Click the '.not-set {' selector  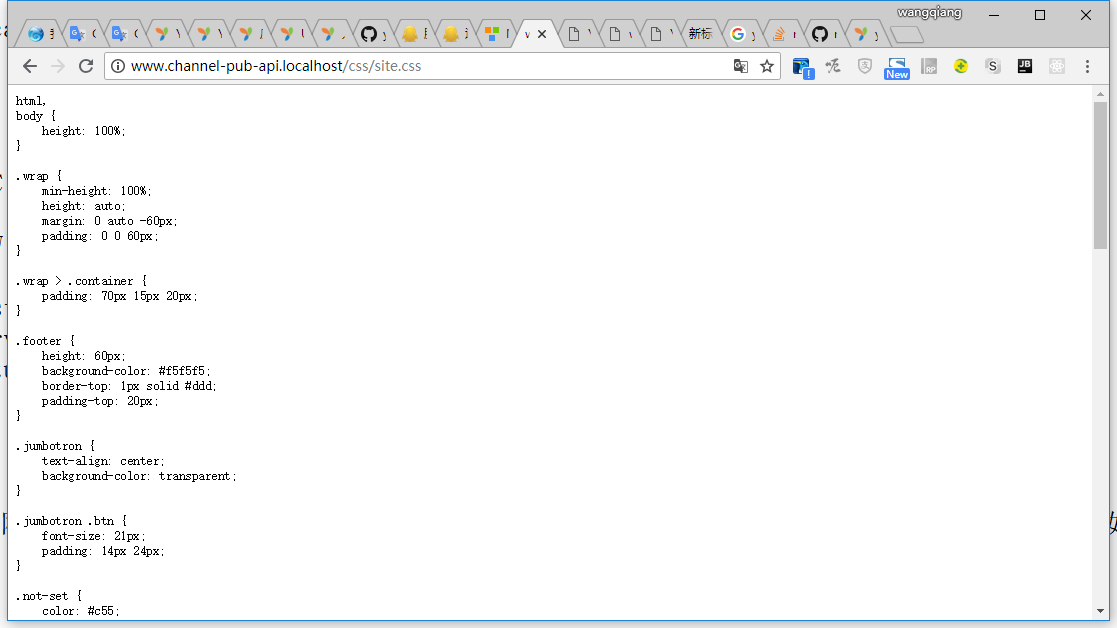pyautogui.click(x=48, y=596)
